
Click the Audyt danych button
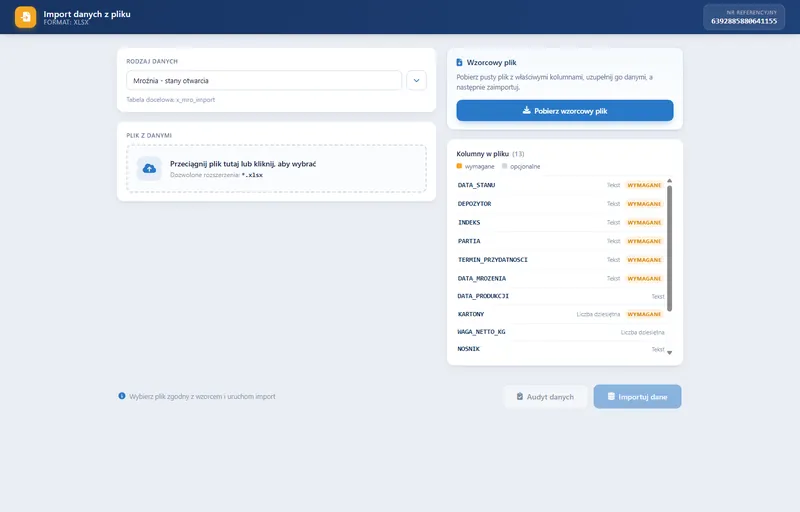pyautogui.click(x=545, y=397)
